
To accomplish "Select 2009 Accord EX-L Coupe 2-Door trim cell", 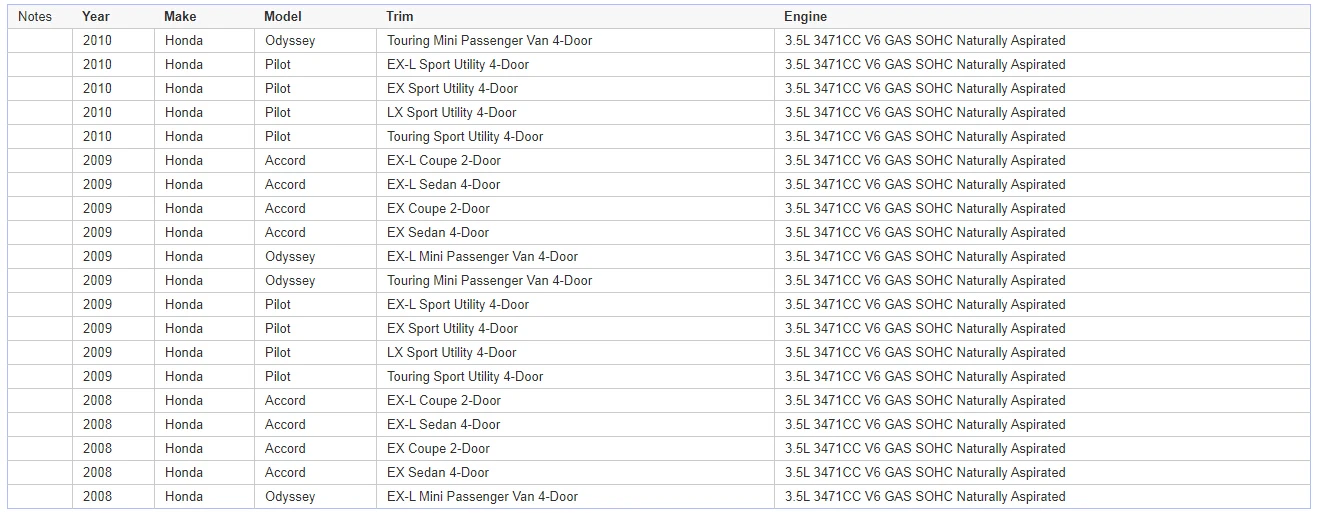I will pos(444,161).
